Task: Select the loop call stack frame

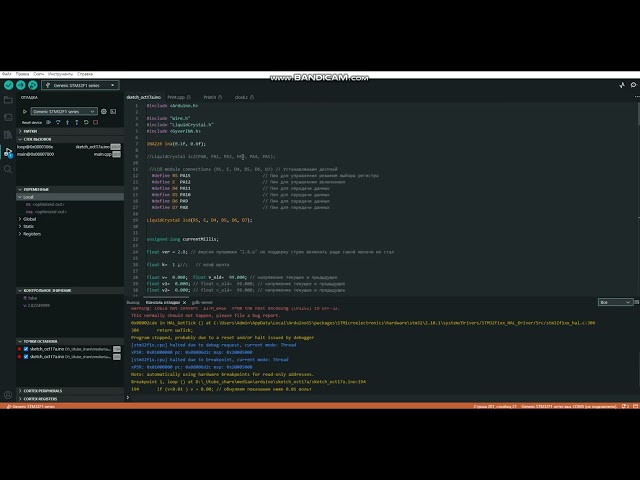Action: (x=69, y=147)
